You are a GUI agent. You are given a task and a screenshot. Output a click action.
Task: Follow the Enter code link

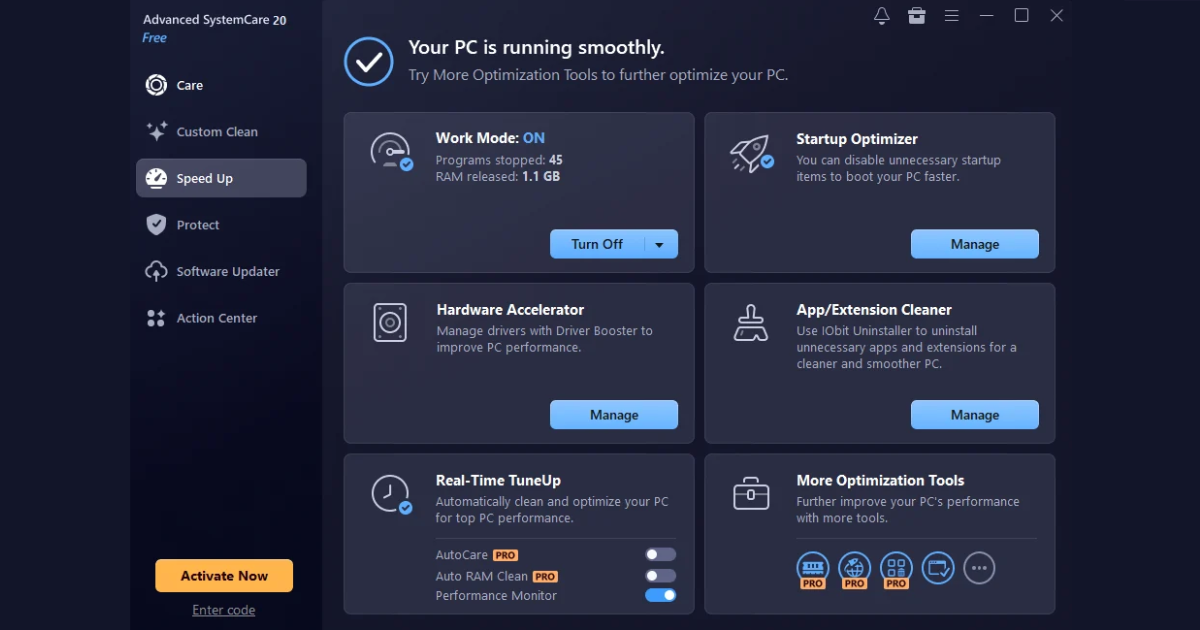tap(224, 610)
